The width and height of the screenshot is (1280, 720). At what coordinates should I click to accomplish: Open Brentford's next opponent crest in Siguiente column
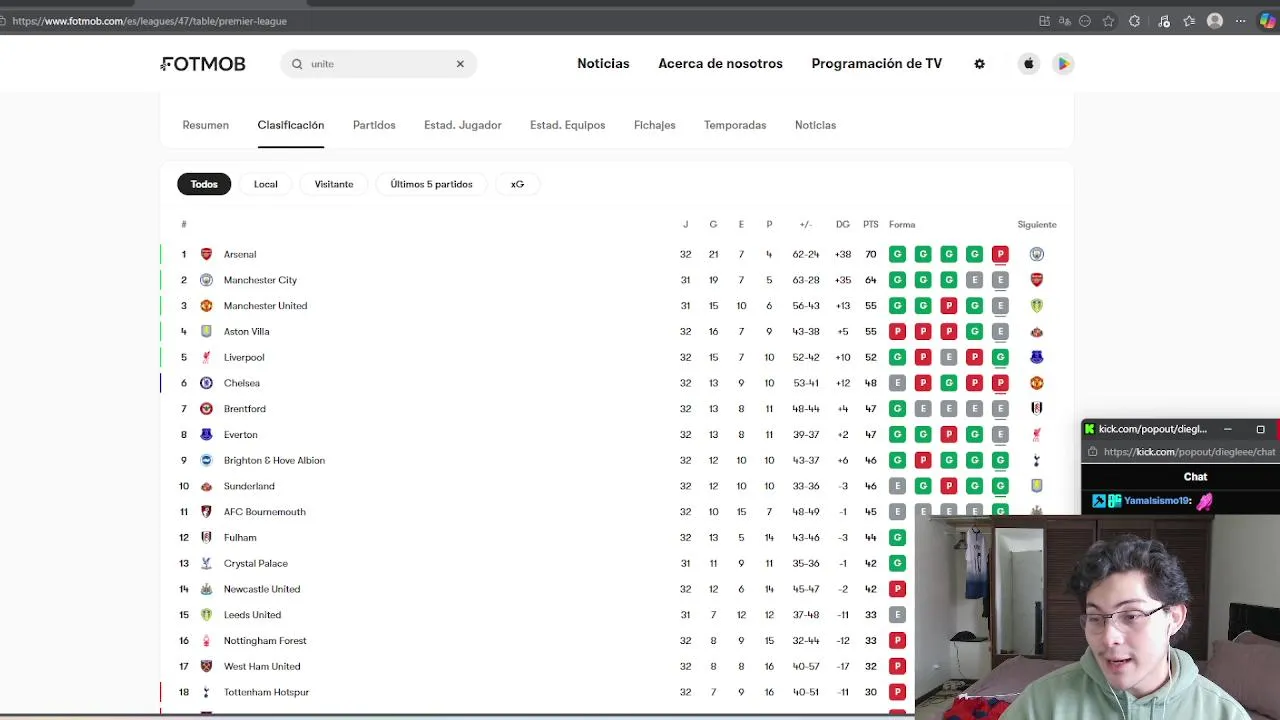pyautogui.click(x=1037, y=409)
